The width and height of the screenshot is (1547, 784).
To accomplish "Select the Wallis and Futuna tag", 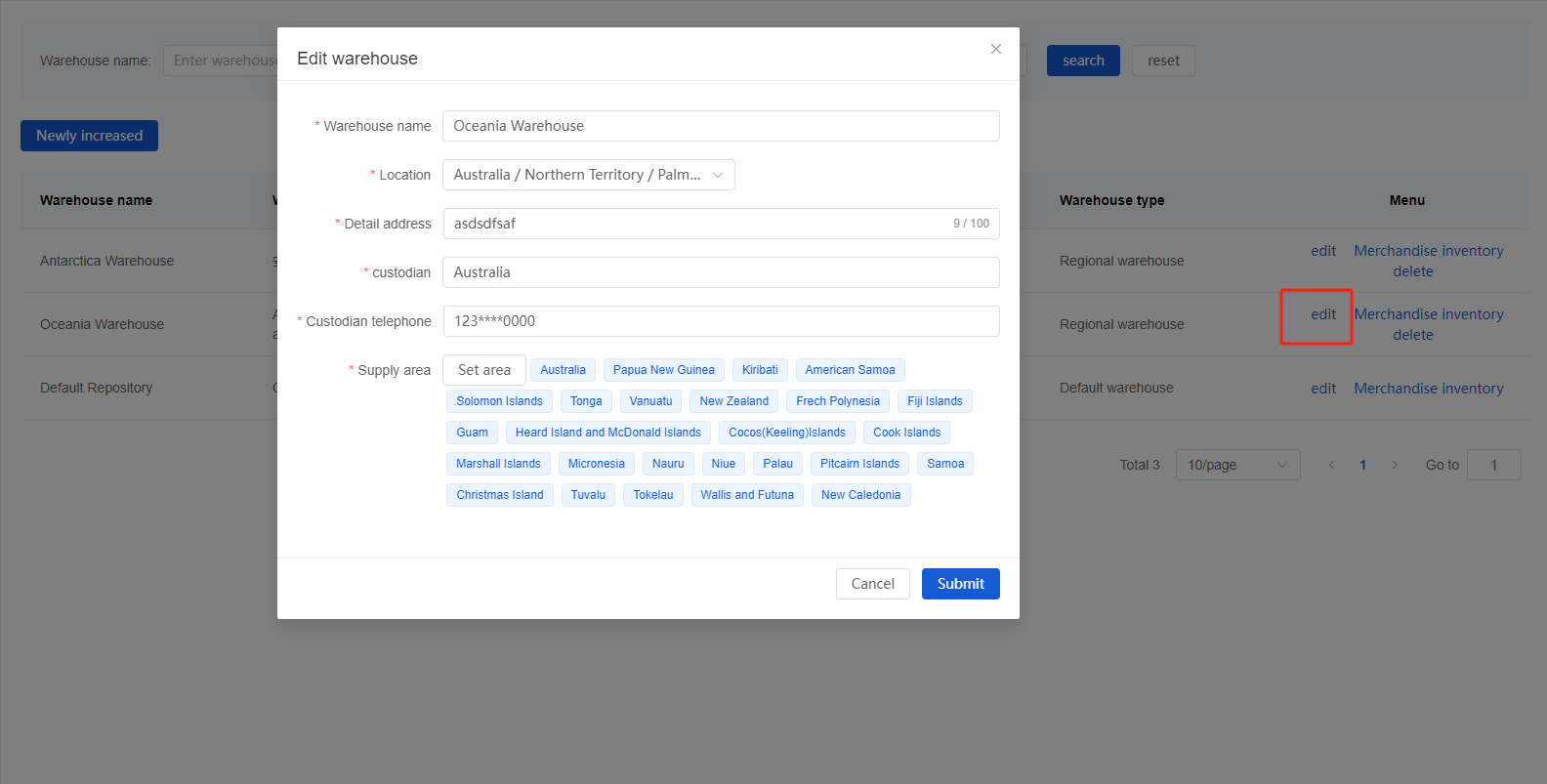I will pos(747,495).
